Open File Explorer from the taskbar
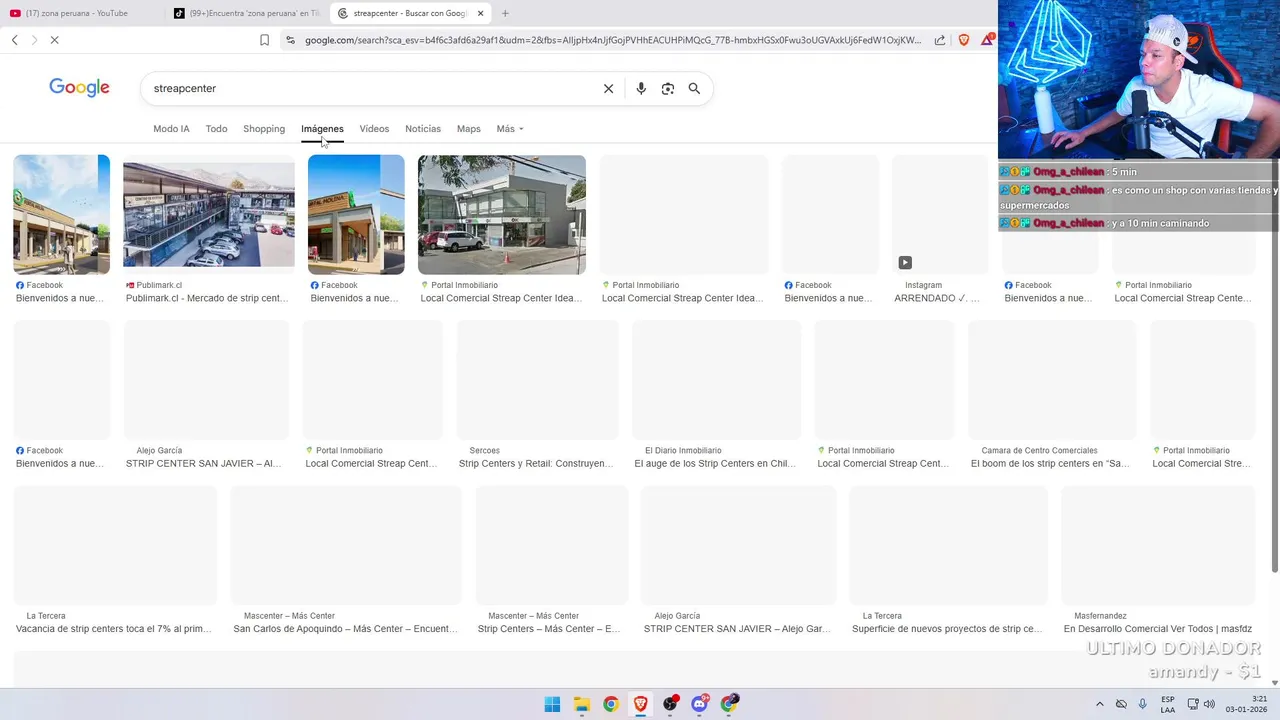The height and width of the screenshot is (720, 1280). pyautogui.click(x=582, y=704)
